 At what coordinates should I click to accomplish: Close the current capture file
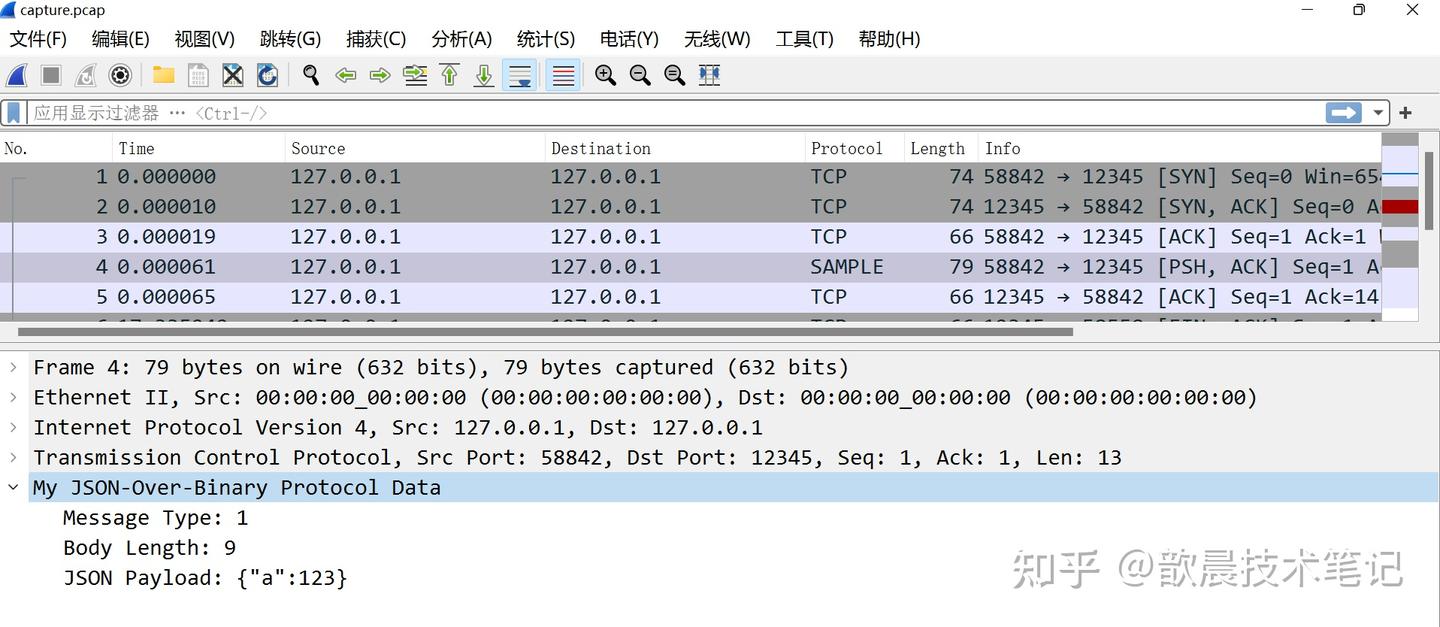click(232, 75)
